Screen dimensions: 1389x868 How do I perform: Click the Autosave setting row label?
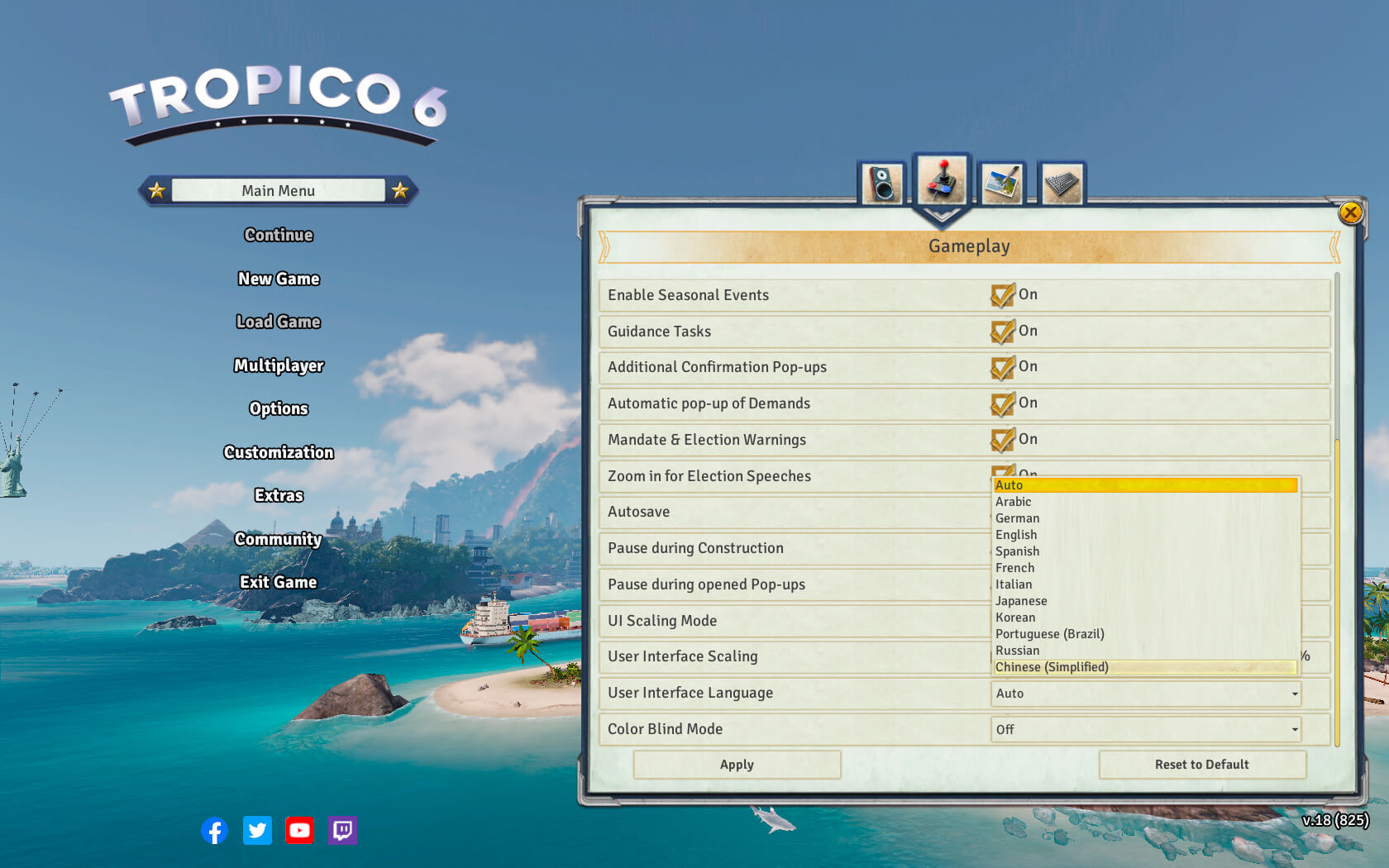tap(639, 512)
